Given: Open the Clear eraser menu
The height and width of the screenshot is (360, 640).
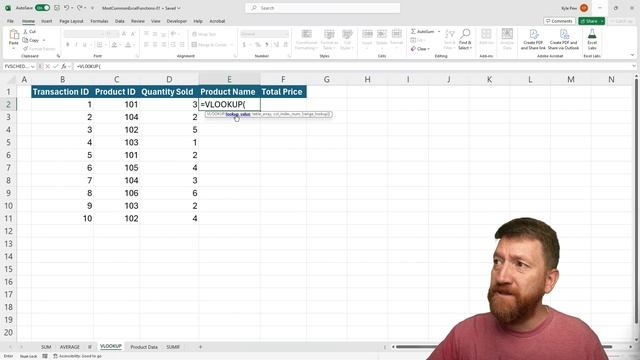Looking at the screenshot, I should pos(420,49).
